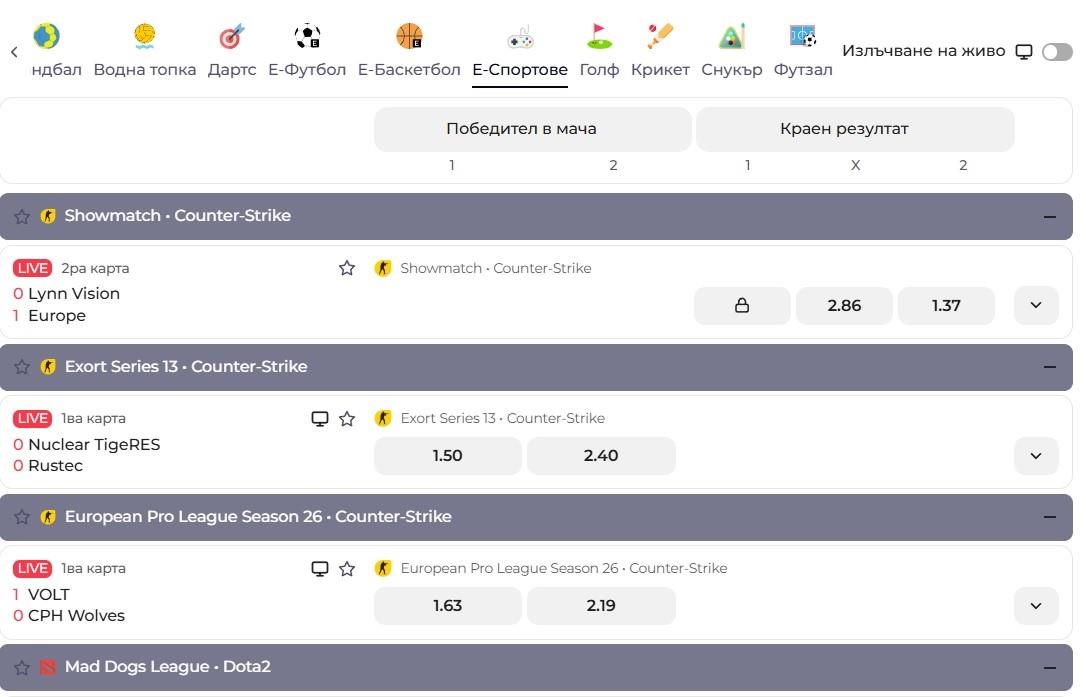This screenshot has width=1086, height=697.
Task: Pick CPH Wolves at odds 2.19
Action: (x=601, y=606)
